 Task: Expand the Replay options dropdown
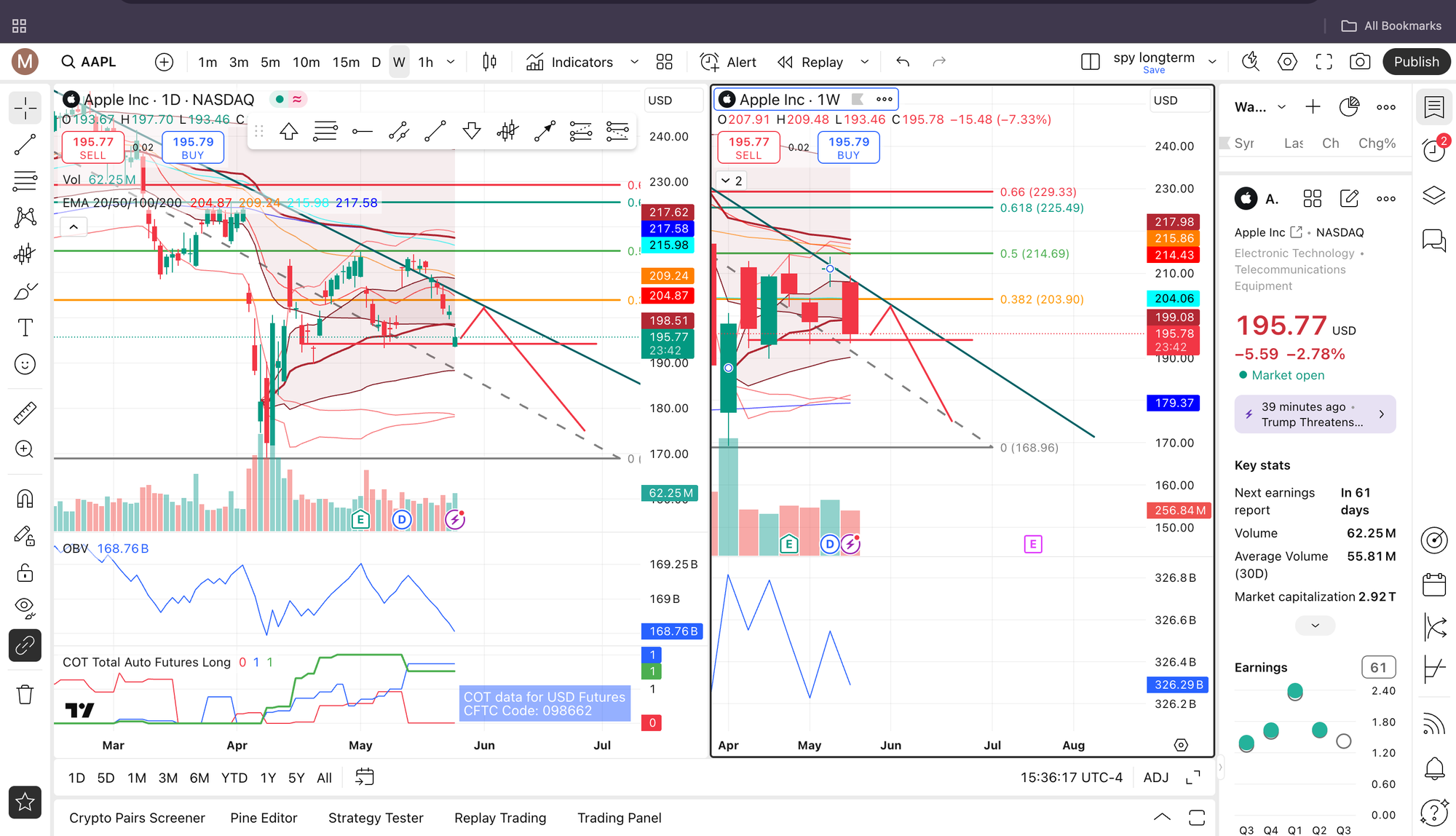(x=865, y=62)
